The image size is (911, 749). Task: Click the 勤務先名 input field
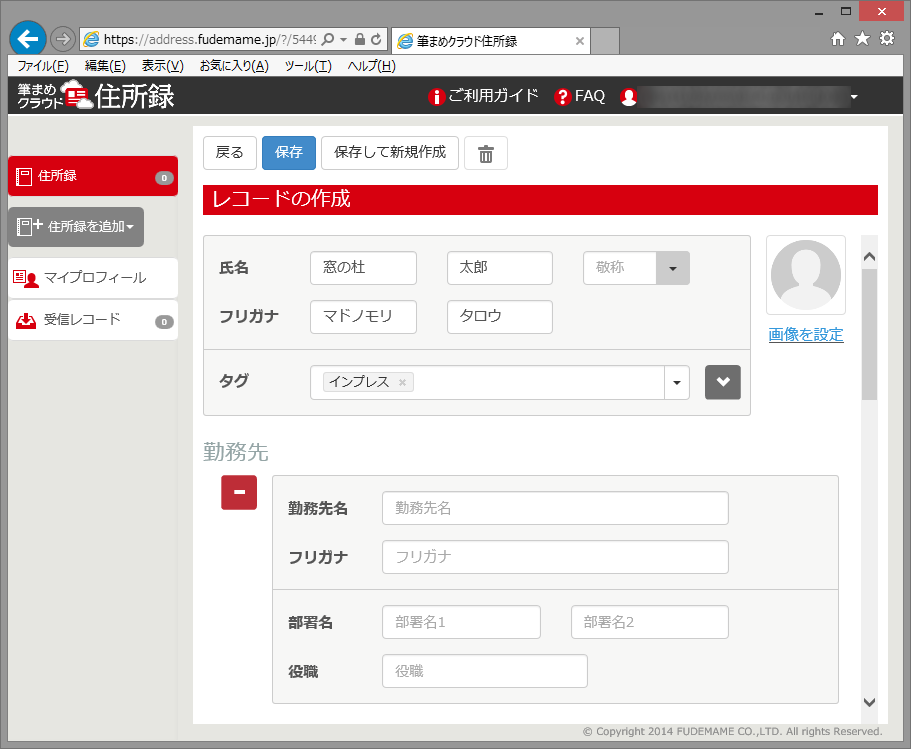pyautogui.click(x=555, y=508)
